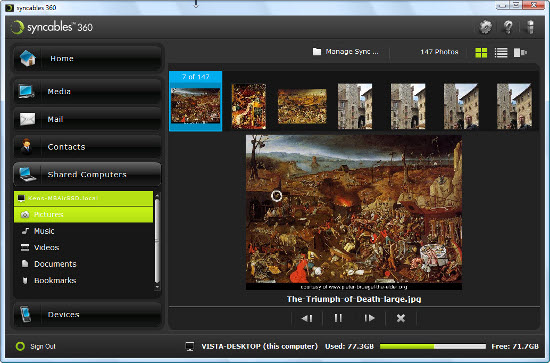Click the sidebar list scrollbar

[x=157, y=241]
